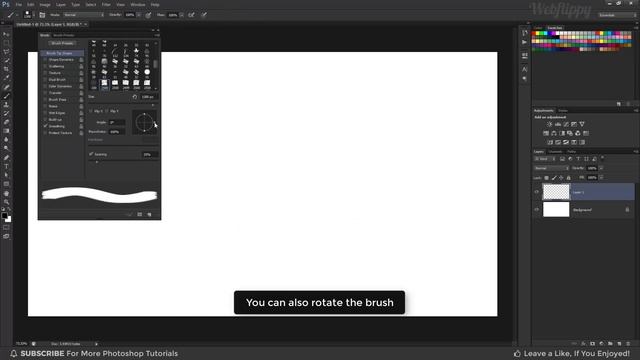
Task: Select the Eyedropper tool
Action: coord(6,78)
